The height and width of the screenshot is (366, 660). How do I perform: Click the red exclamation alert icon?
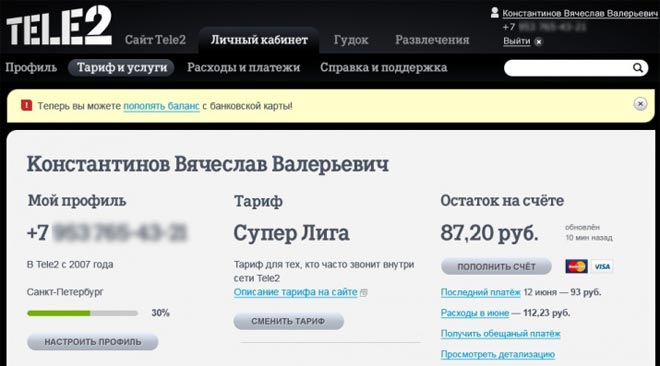click(27, 105)
